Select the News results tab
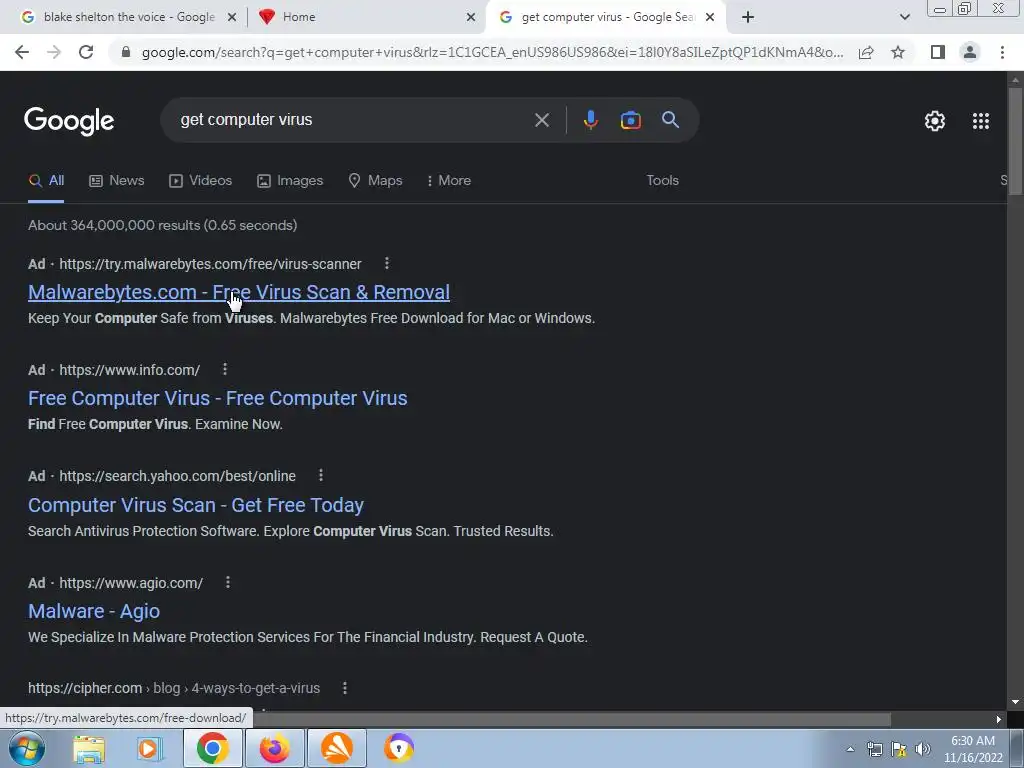 pos(116,180)
